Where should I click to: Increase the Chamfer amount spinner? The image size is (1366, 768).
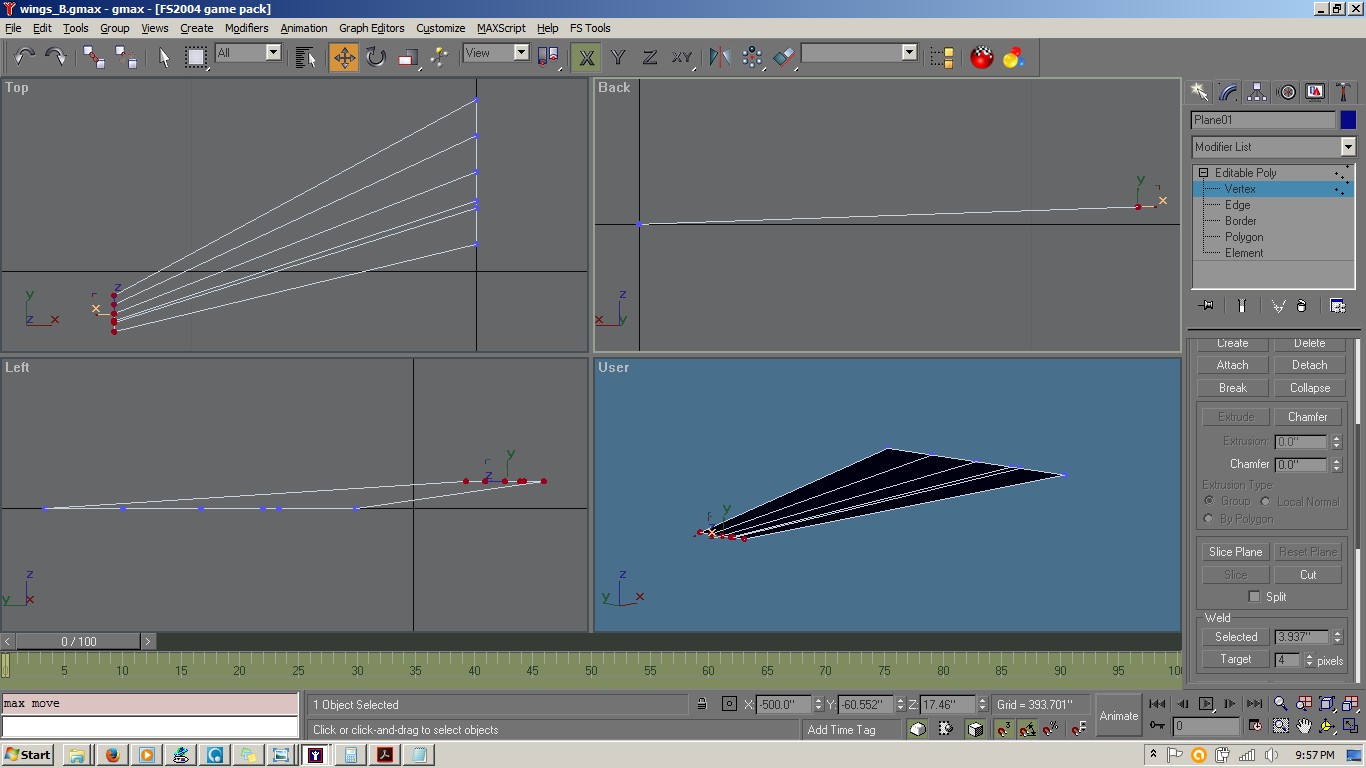coord(1336,460)
